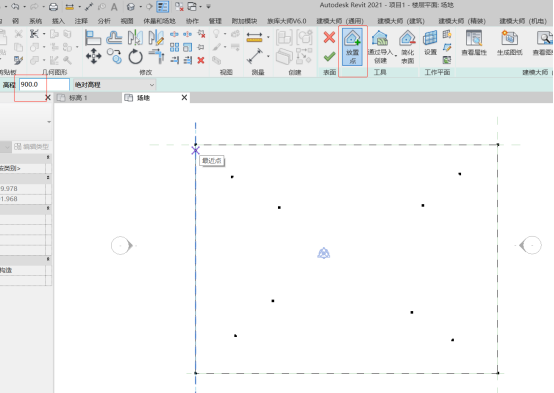Click the Print icon in quick access toolbar
Image resolution: width=554 pixels, height=393 pixels.
coord(53,6)
